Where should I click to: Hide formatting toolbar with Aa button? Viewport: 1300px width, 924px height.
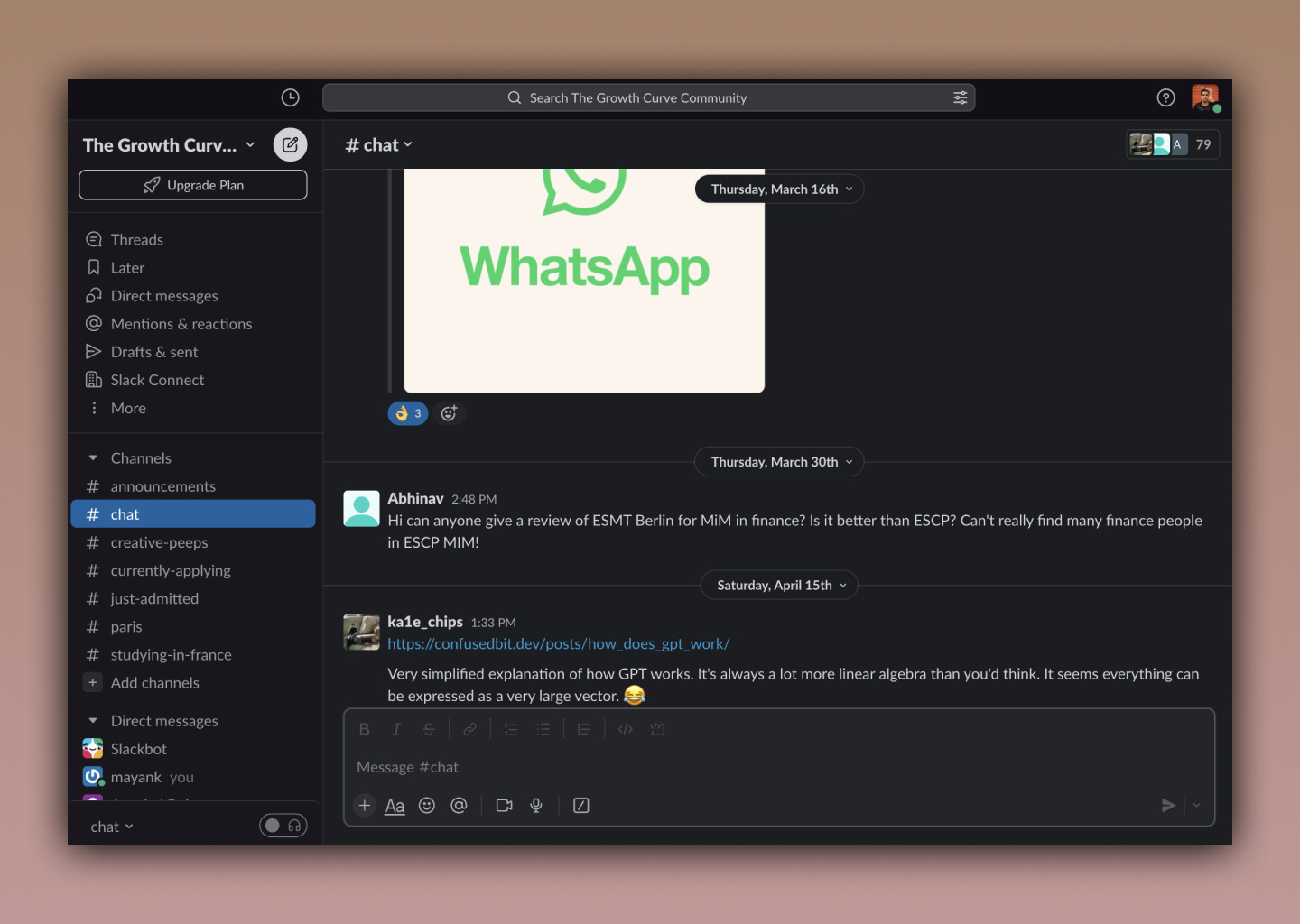tap(395, 806)
